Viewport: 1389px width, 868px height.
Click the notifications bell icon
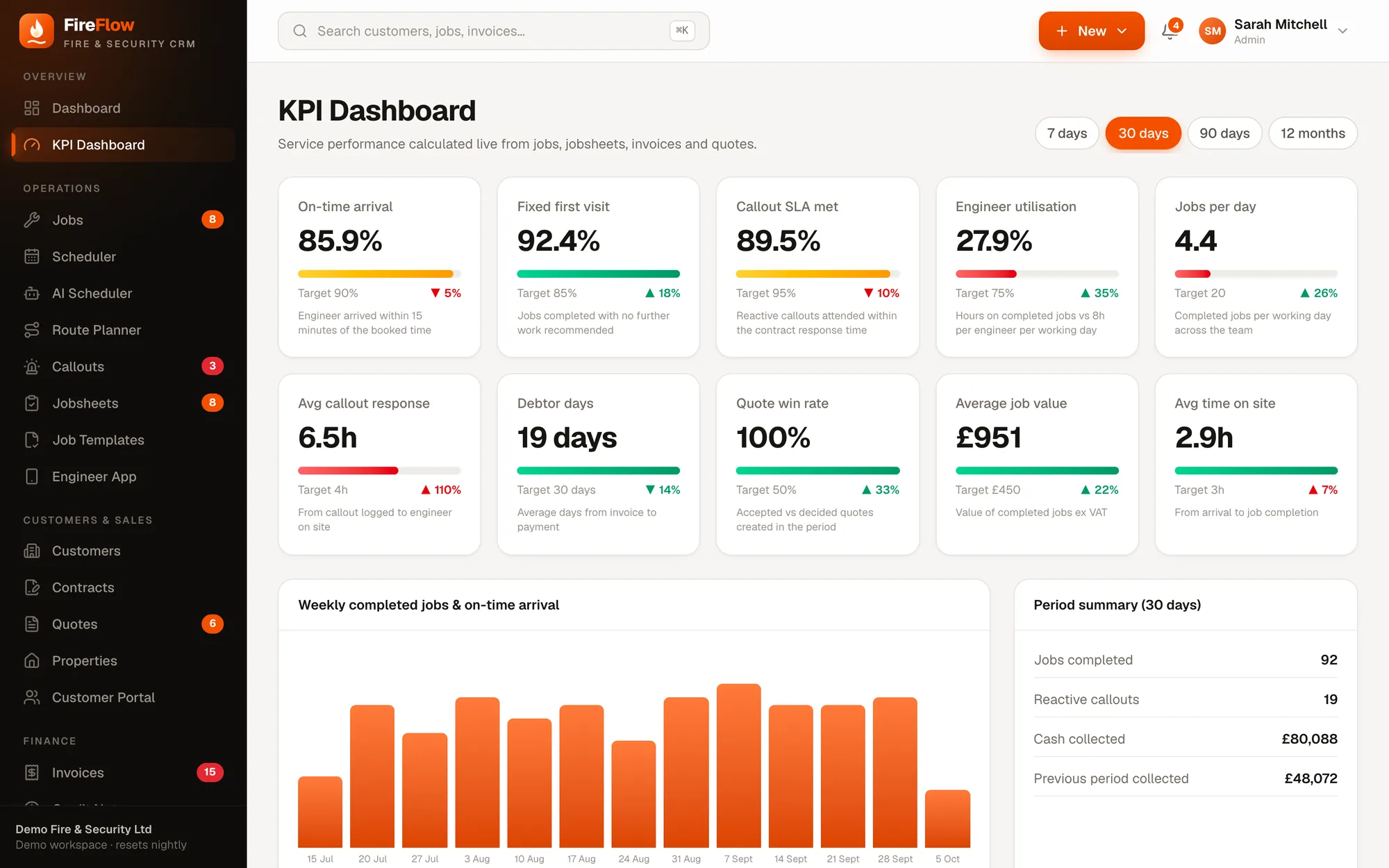(1170, 31)
